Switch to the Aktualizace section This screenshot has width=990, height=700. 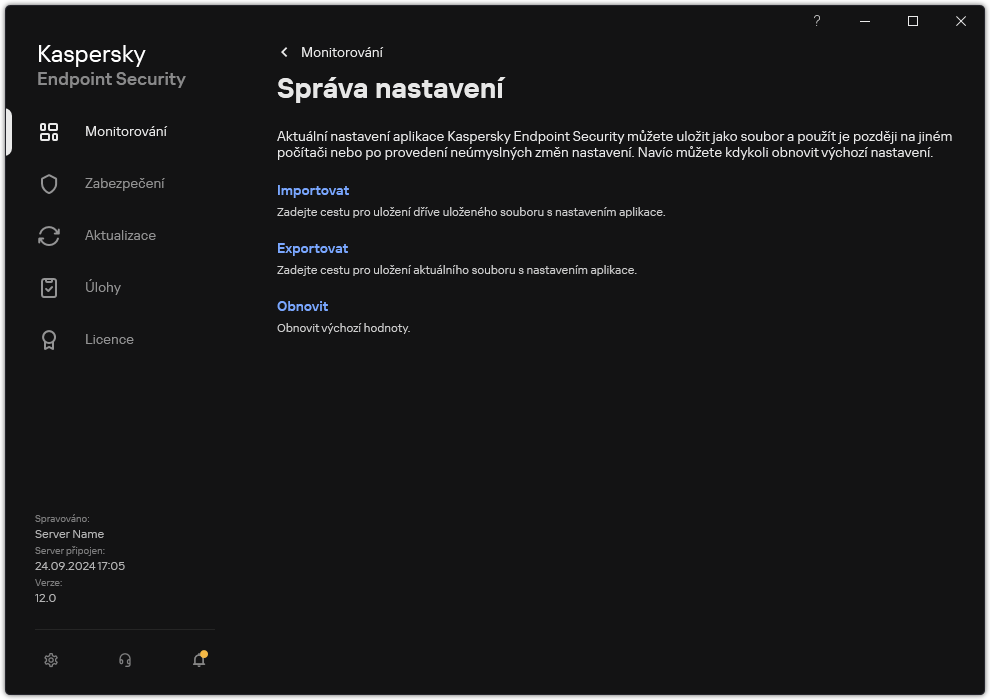point(121,235)
